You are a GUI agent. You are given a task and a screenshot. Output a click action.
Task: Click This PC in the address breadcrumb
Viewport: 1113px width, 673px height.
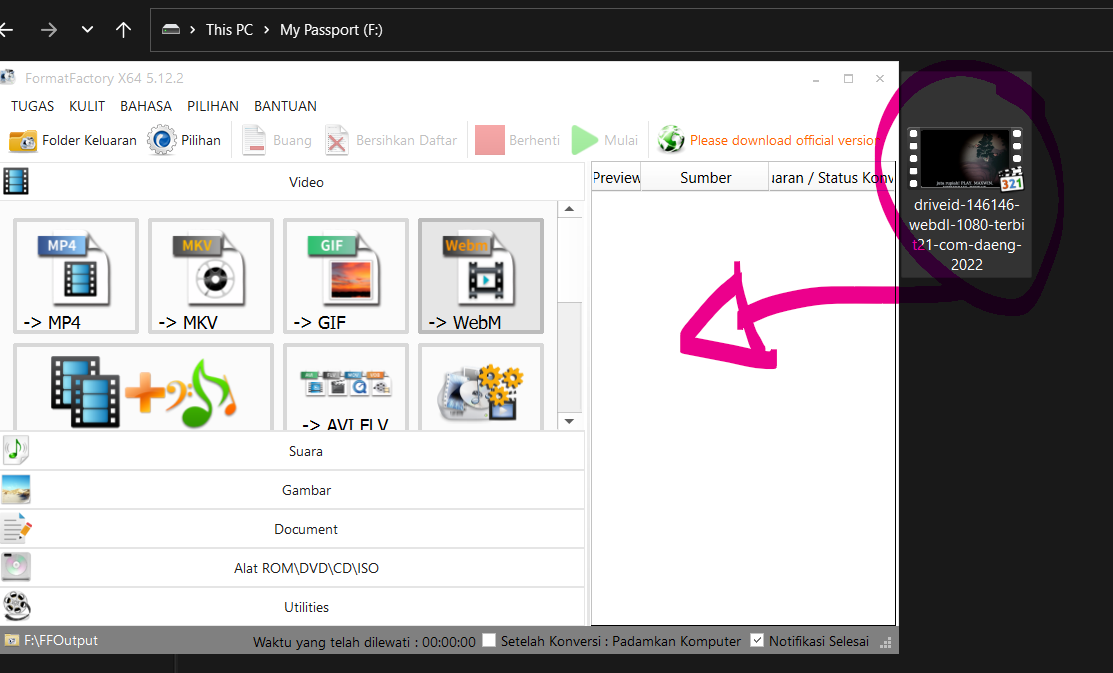[x=229, y=30]
